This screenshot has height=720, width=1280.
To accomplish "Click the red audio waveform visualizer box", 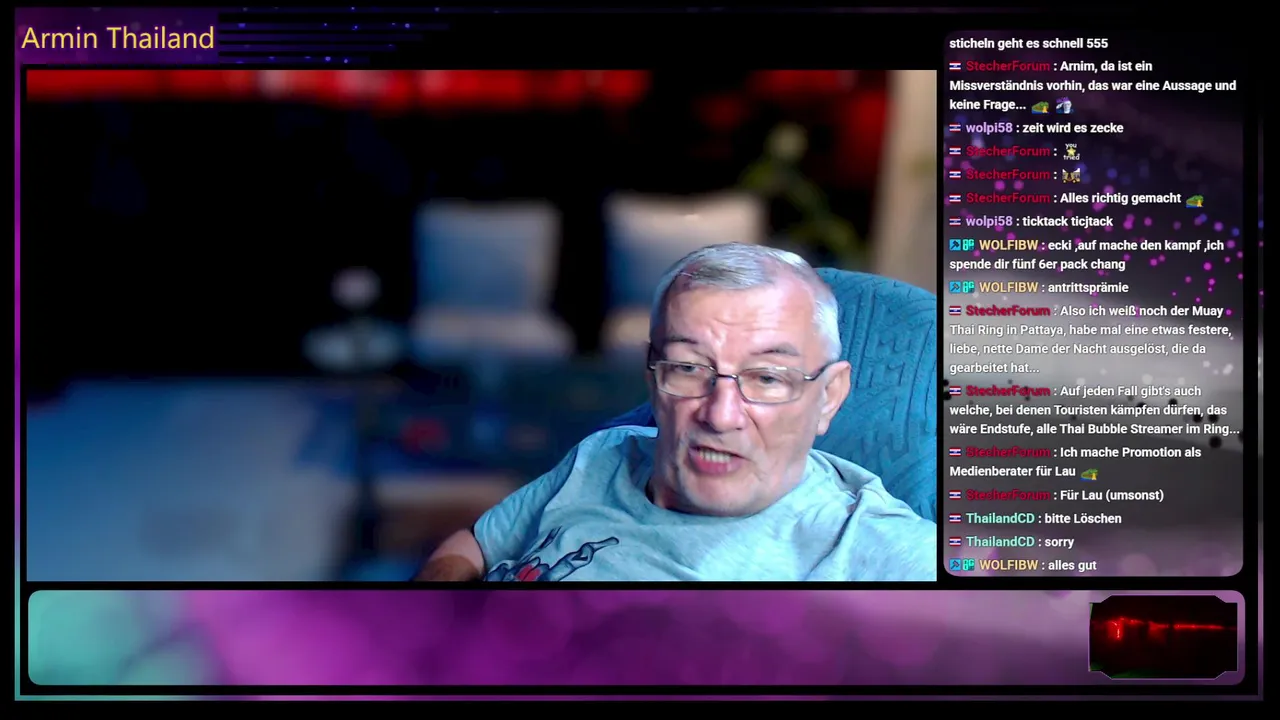I will [x=1163, y=636].
